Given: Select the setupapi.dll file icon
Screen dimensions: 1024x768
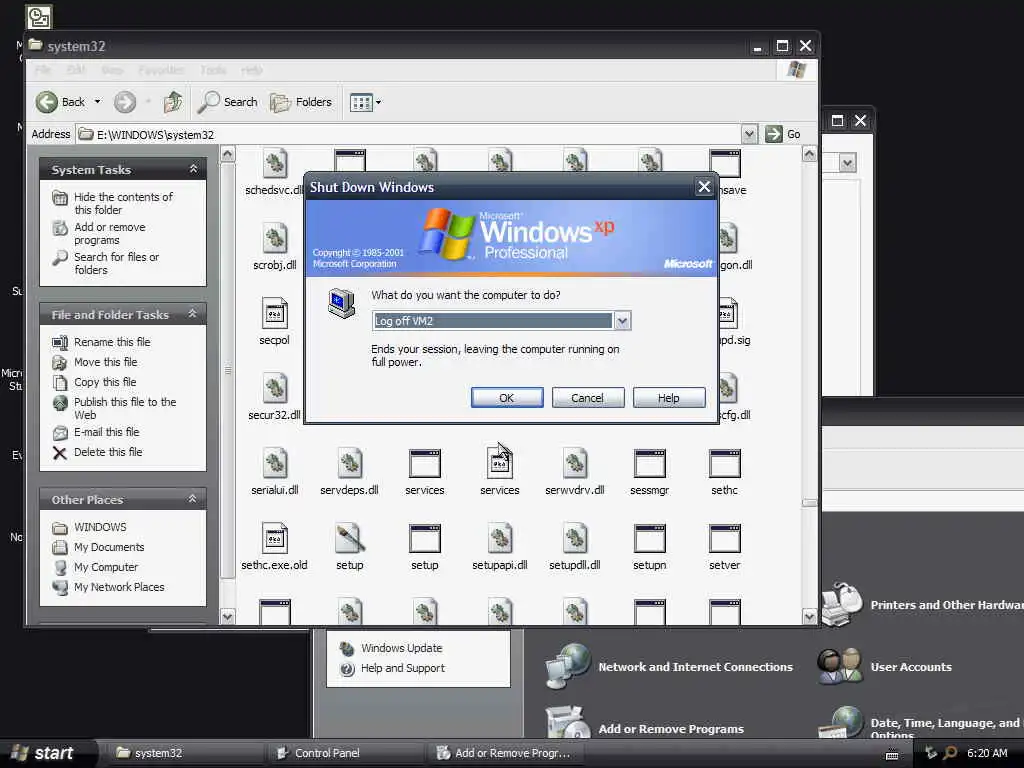Looking at the screenshot, I should [x=500, y=538].
